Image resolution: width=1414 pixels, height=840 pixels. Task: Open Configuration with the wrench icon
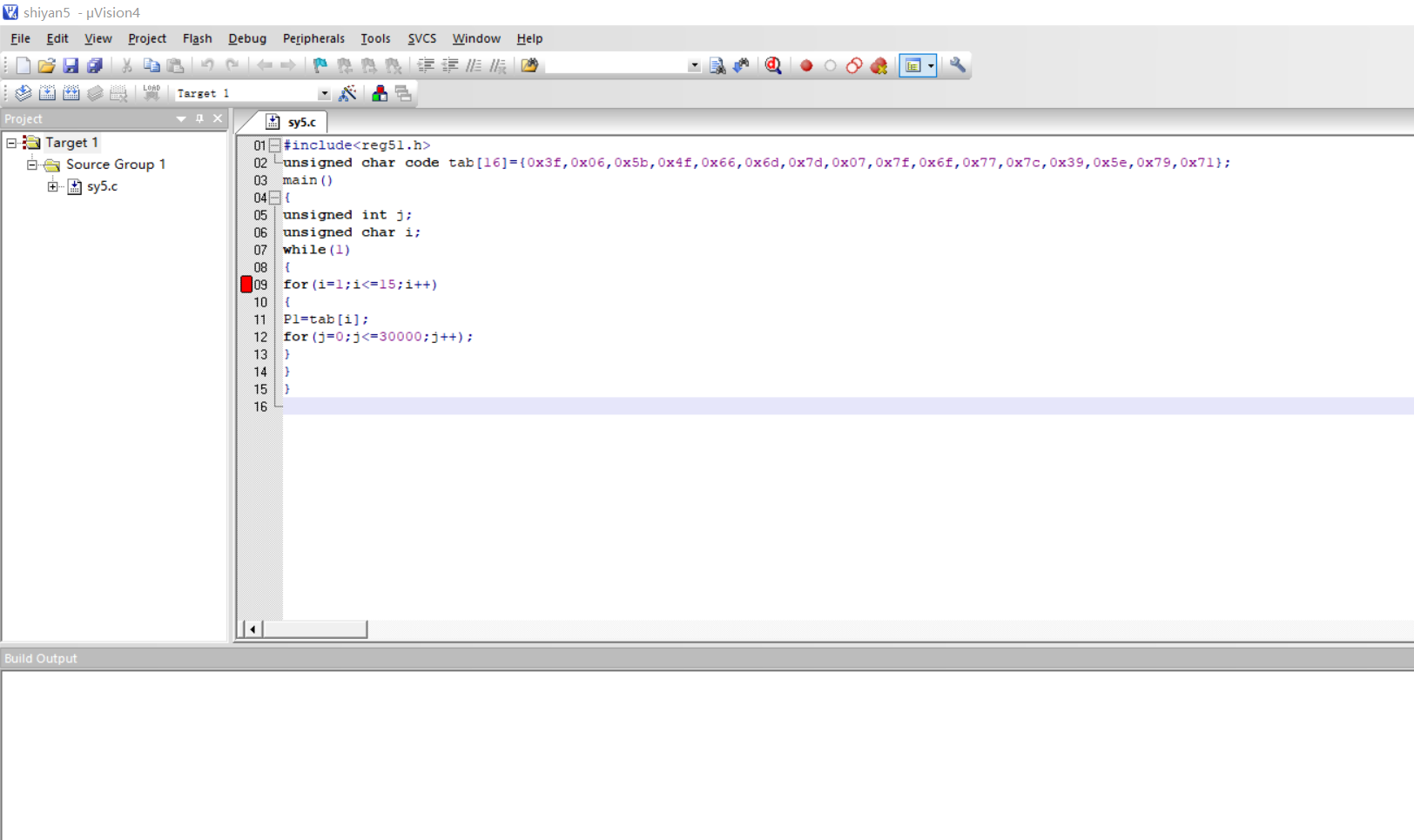[958, 65]
